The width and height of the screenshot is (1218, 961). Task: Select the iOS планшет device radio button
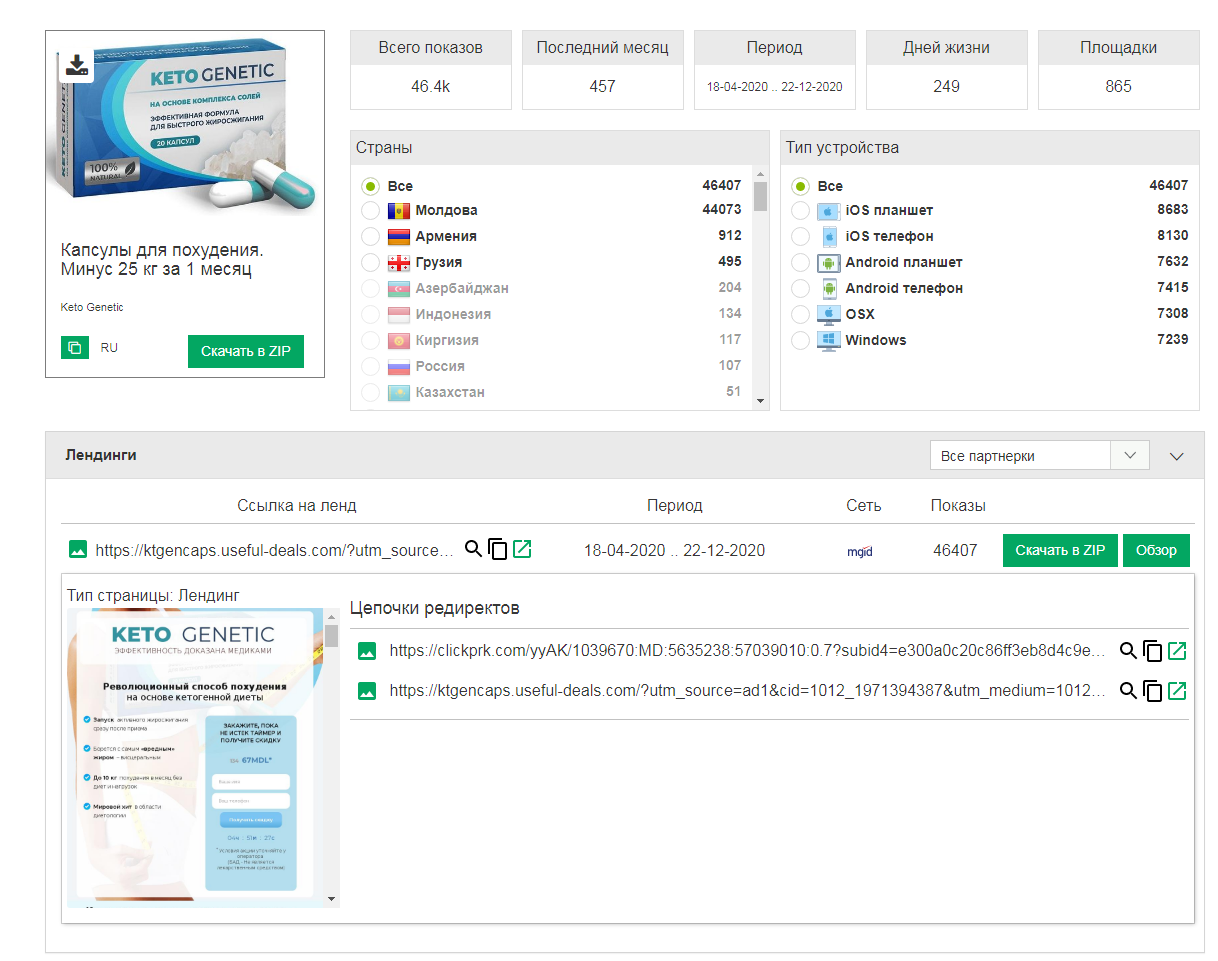pyautogui.click(x=800, y=211)
